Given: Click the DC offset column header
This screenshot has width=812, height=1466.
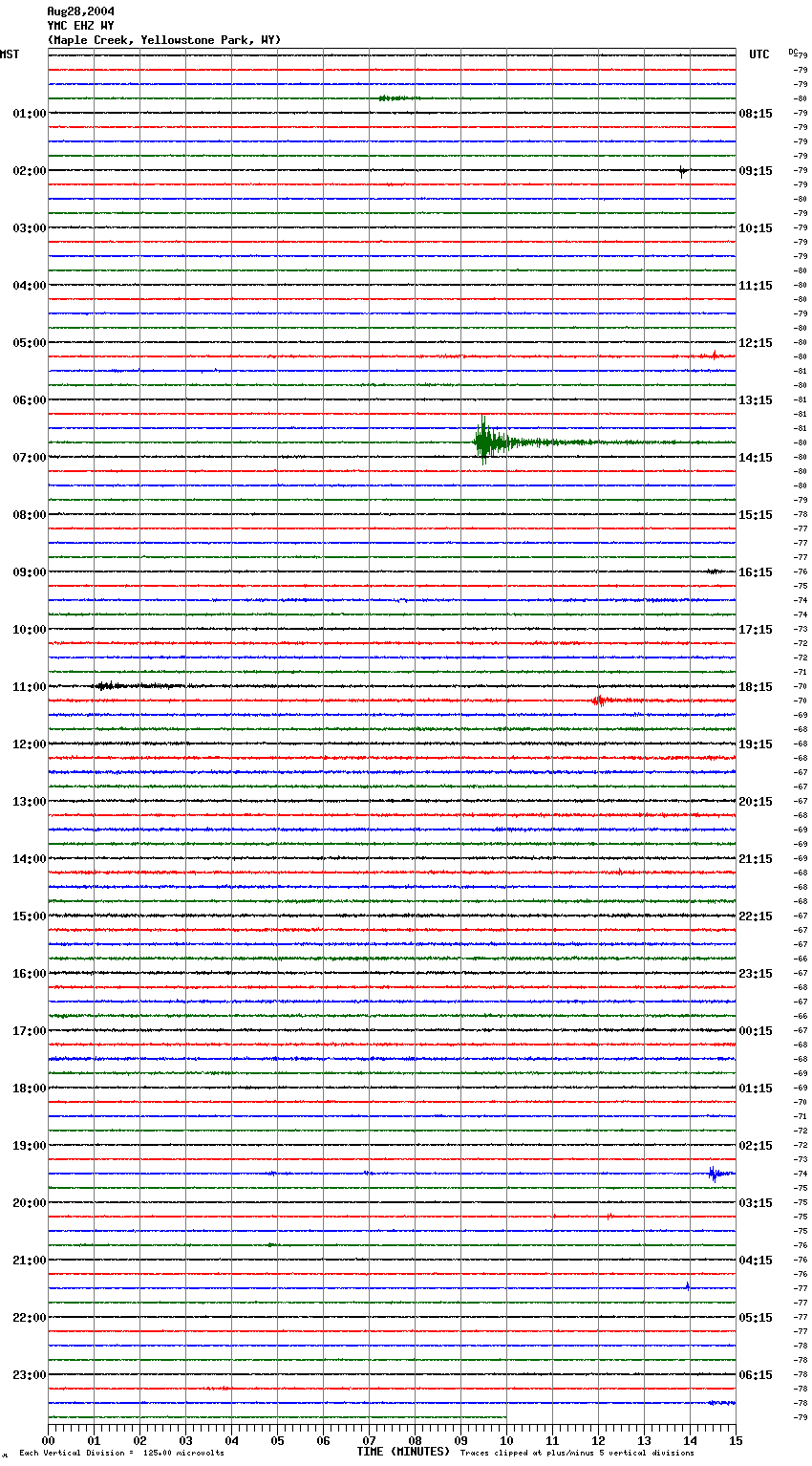Looking at the screenshot, I should tap(795, 52).
